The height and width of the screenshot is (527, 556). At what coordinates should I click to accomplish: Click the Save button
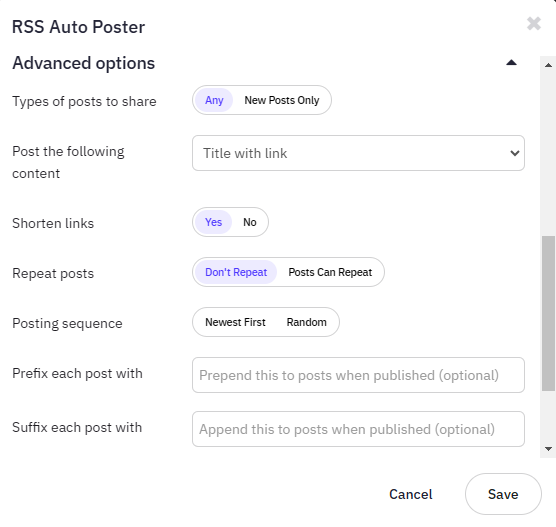[x=503, y=494]
